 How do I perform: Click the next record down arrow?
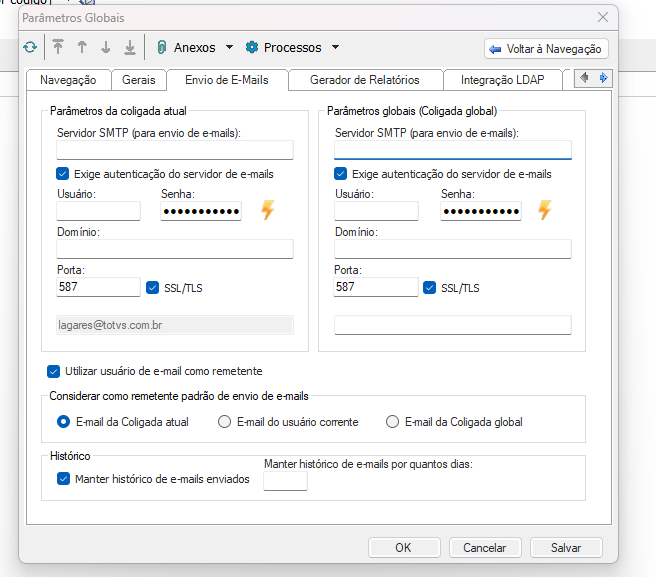tap(106, 47)
